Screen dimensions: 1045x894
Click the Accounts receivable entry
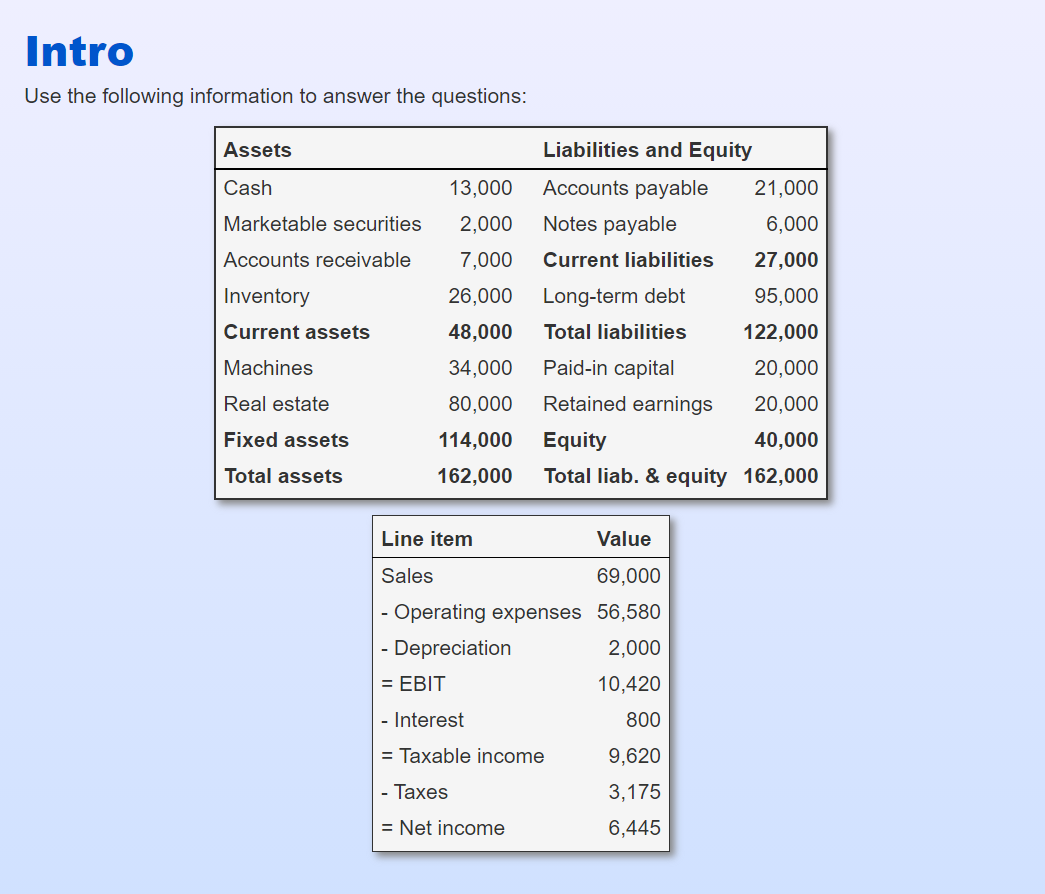(x=317, y=260)
